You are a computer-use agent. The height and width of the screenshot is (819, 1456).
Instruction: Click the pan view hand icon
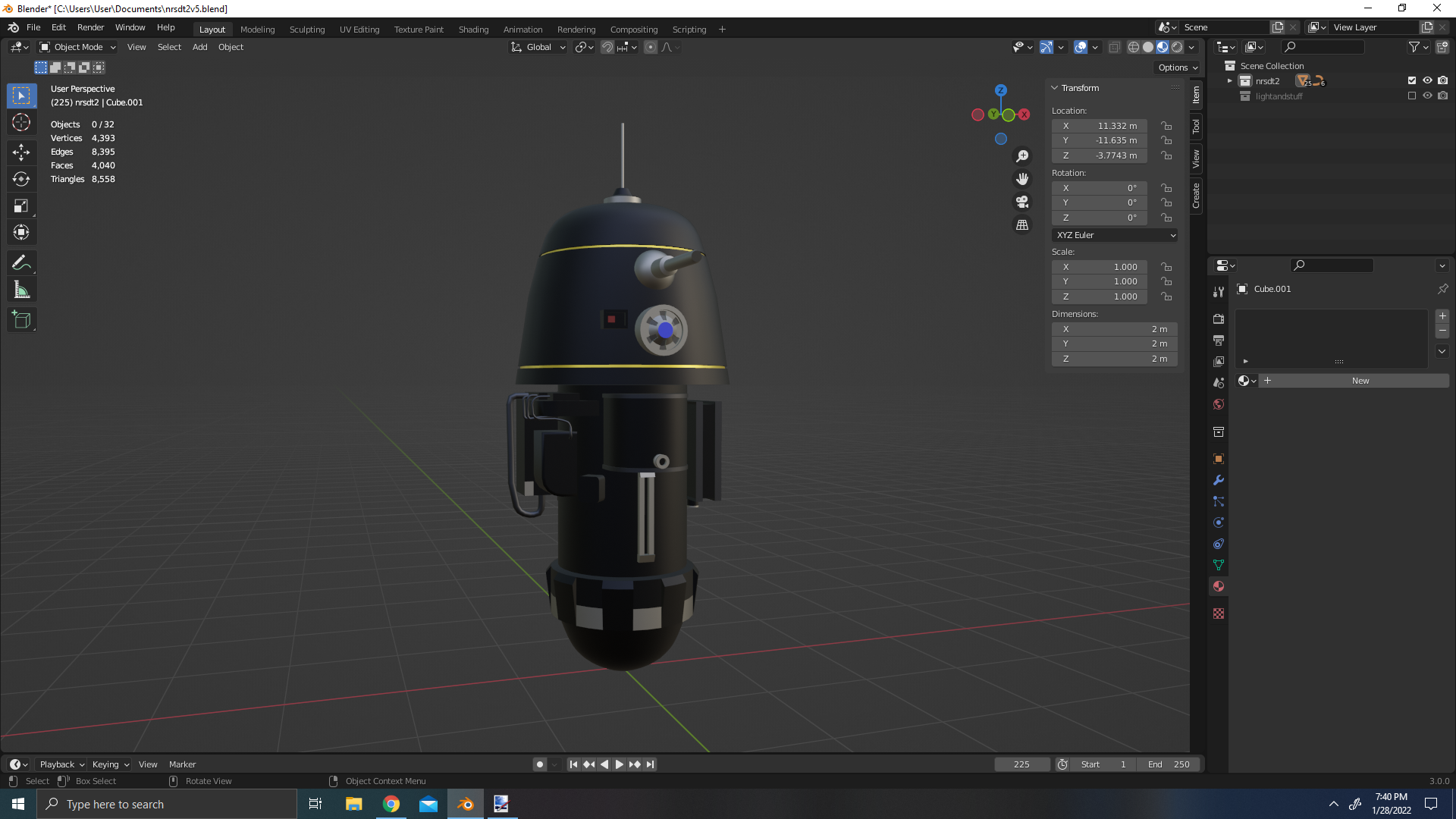[1022, 179]
